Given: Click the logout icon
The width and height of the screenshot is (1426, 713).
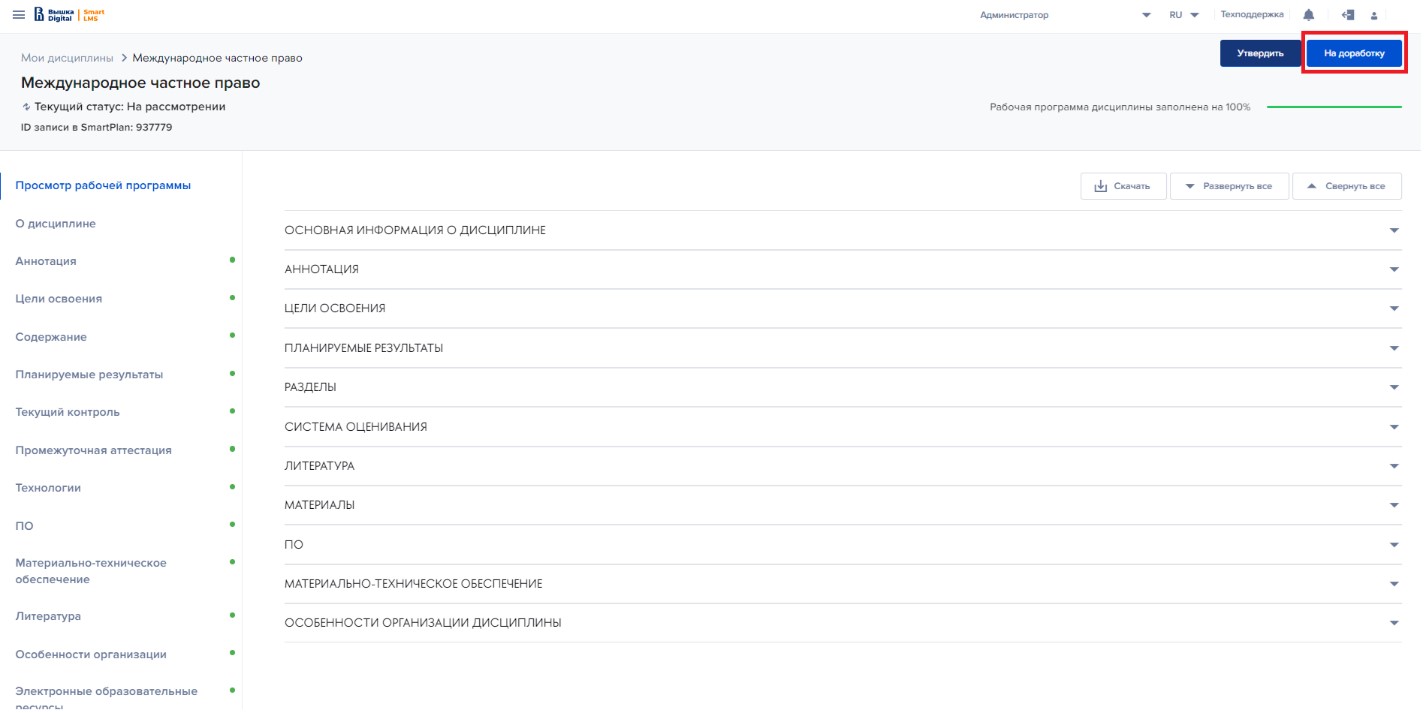Looking at the screenshot, I should [x=1348, y=15].
